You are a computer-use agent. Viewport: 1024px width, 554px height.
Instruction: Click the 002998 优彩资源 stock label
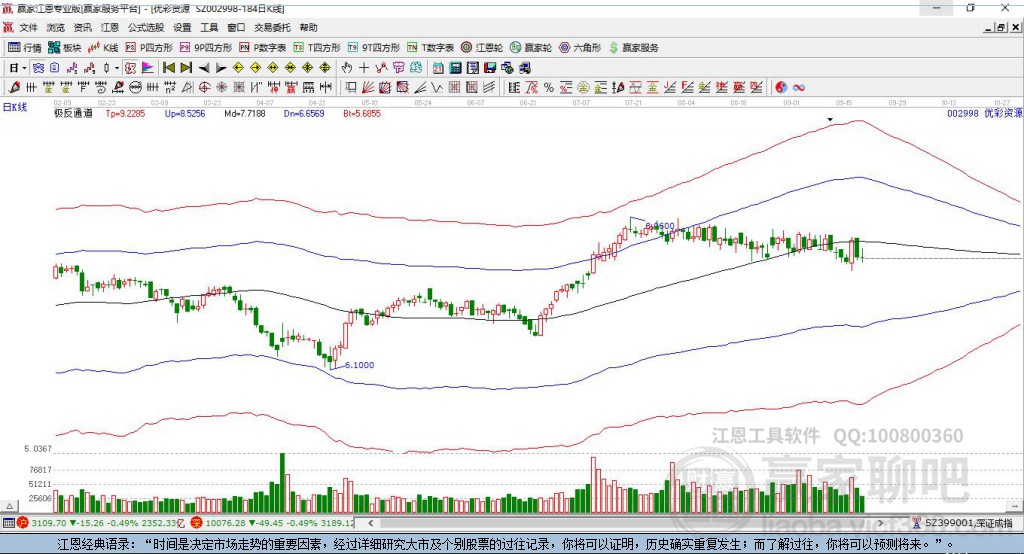click(984, 113)
